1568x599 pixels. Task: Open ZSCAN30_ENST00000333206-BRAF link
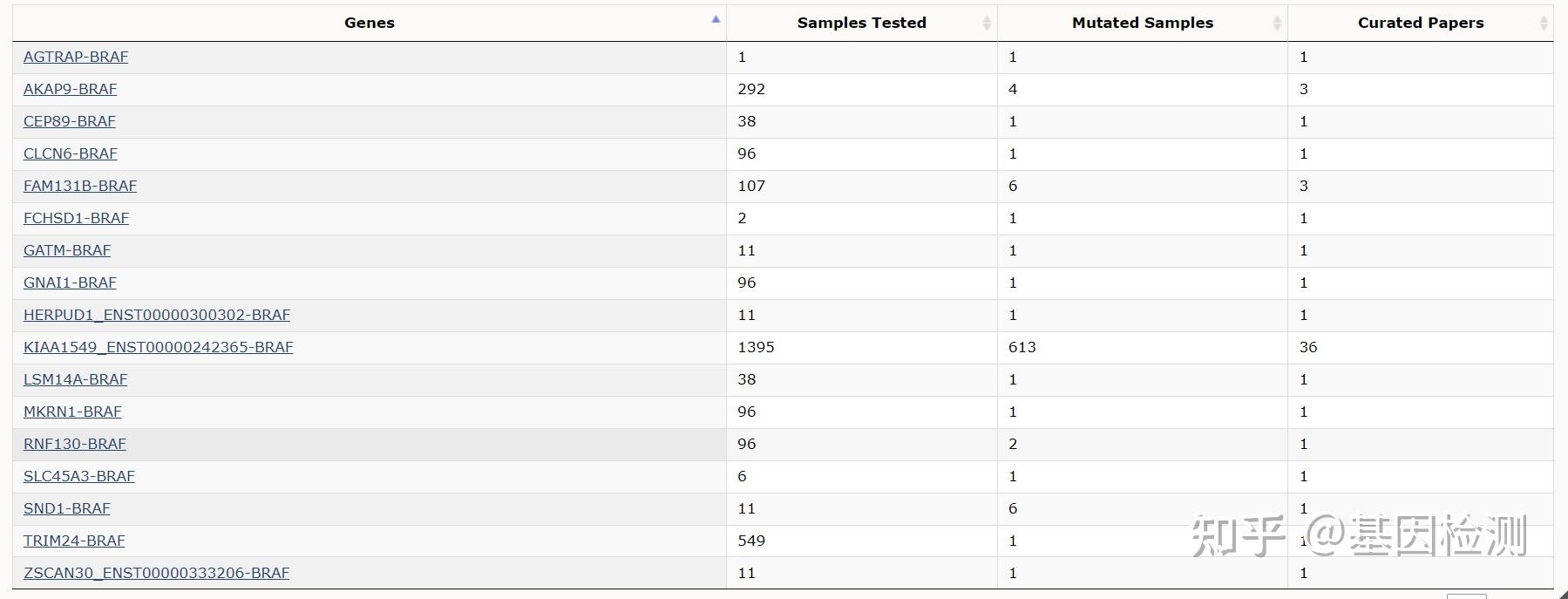point(156,573)
